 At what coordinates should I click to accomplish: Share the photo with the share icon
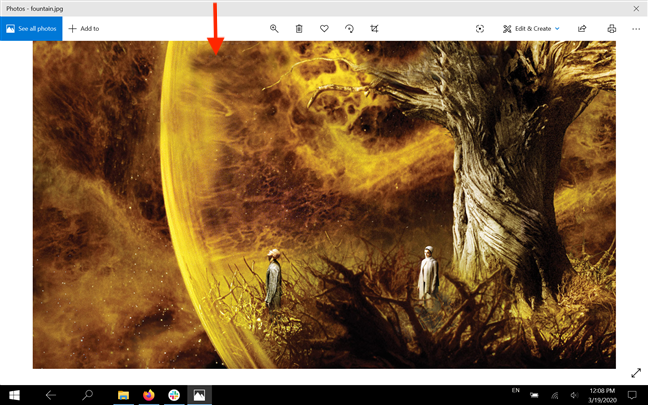pos(582,29)
